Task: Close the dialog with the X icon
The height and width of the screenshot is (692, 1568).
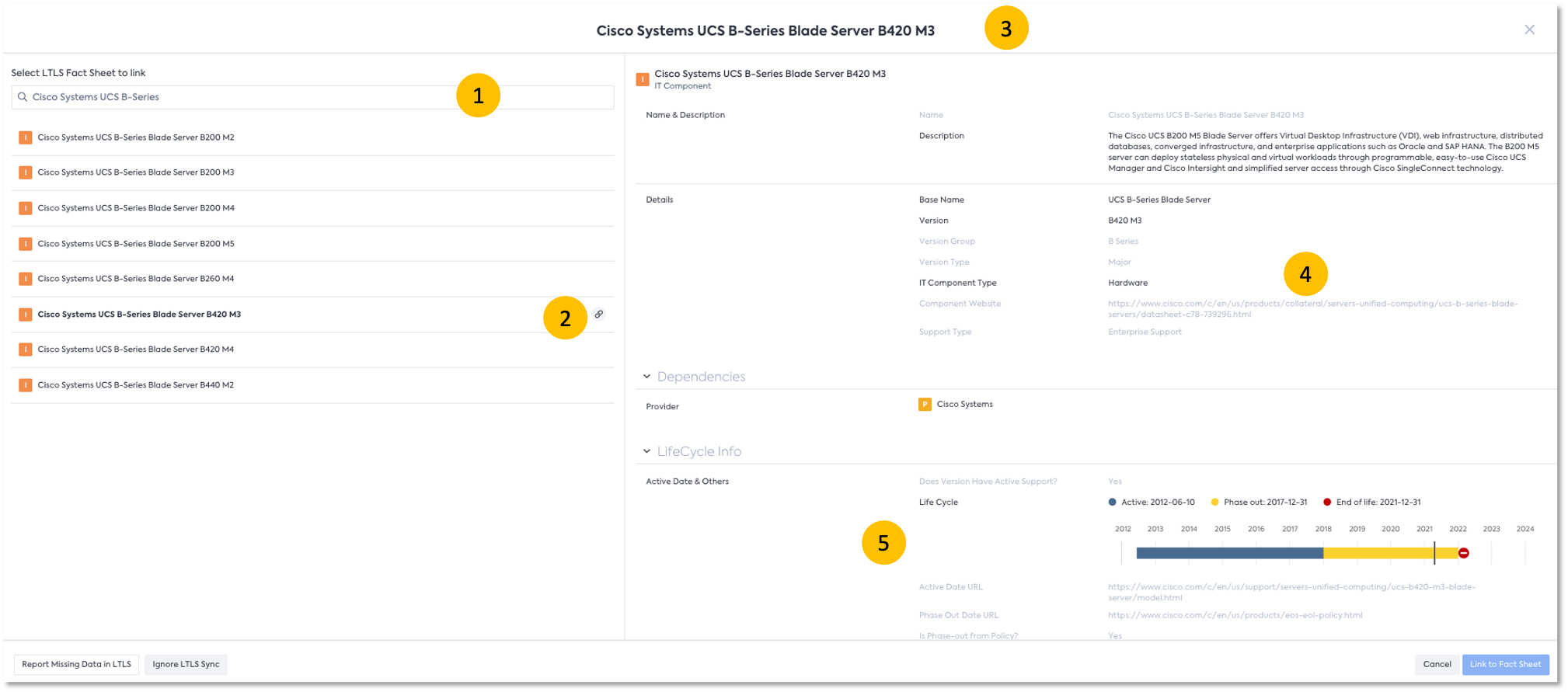Action: coord(1529,30)
